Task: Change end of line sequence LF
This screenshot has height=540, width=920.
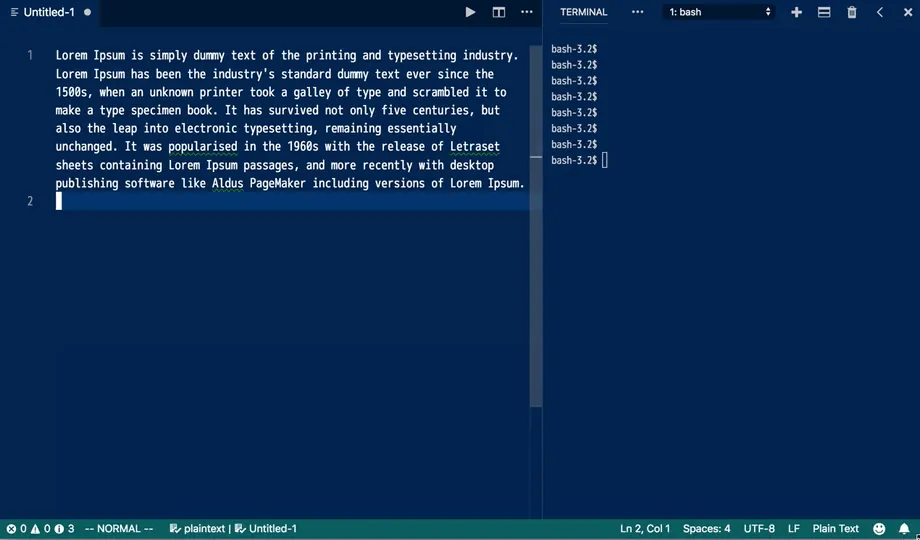Action: [793, 528]
